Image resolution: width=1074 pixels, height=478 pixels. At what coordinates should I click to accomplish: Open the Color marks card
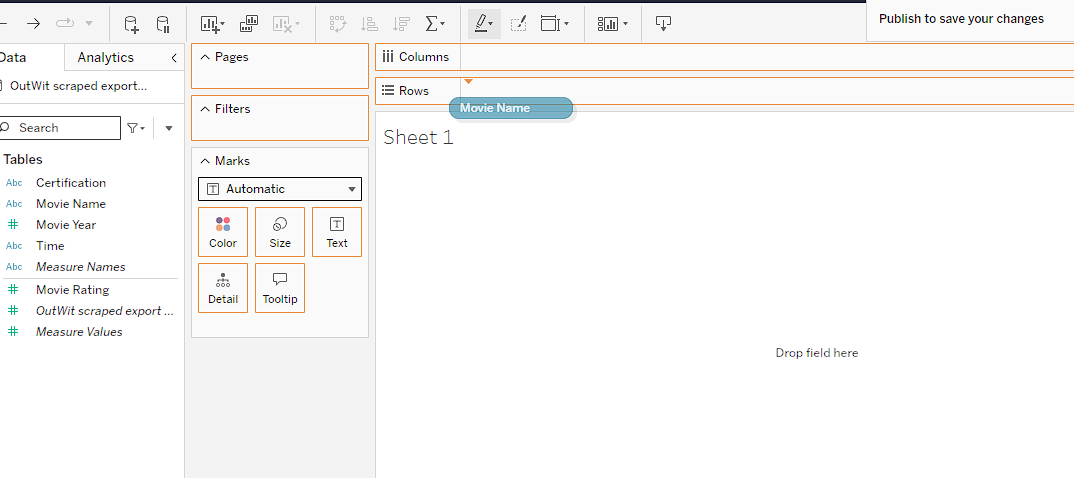[x=223, y=232]
